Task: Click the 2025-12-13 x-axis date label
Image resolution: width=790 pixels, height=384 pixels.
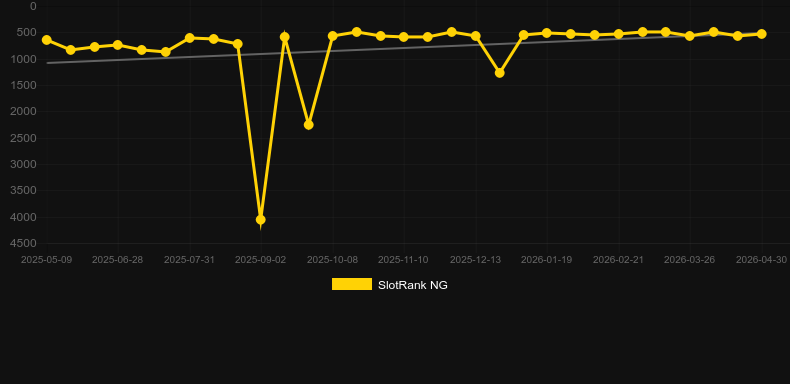Action: tap(475, 260)
